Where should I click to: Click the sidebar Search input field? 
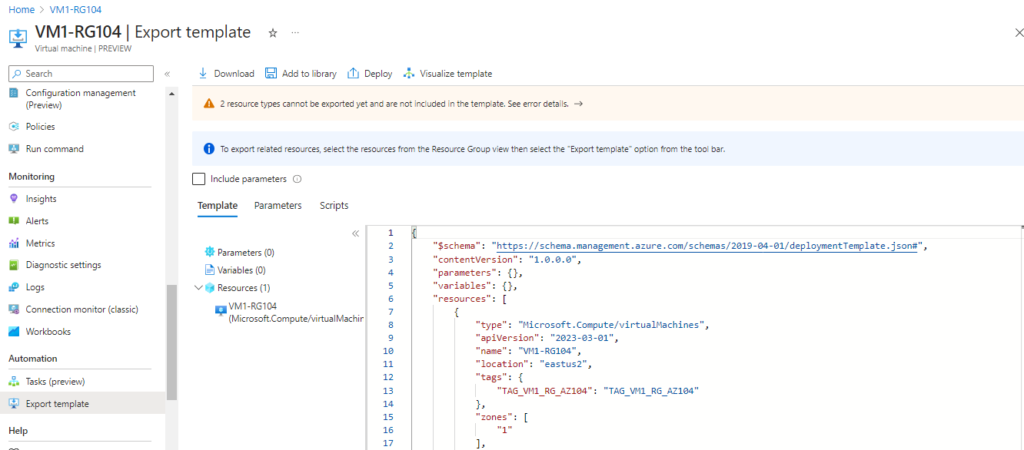pos(81,74)
